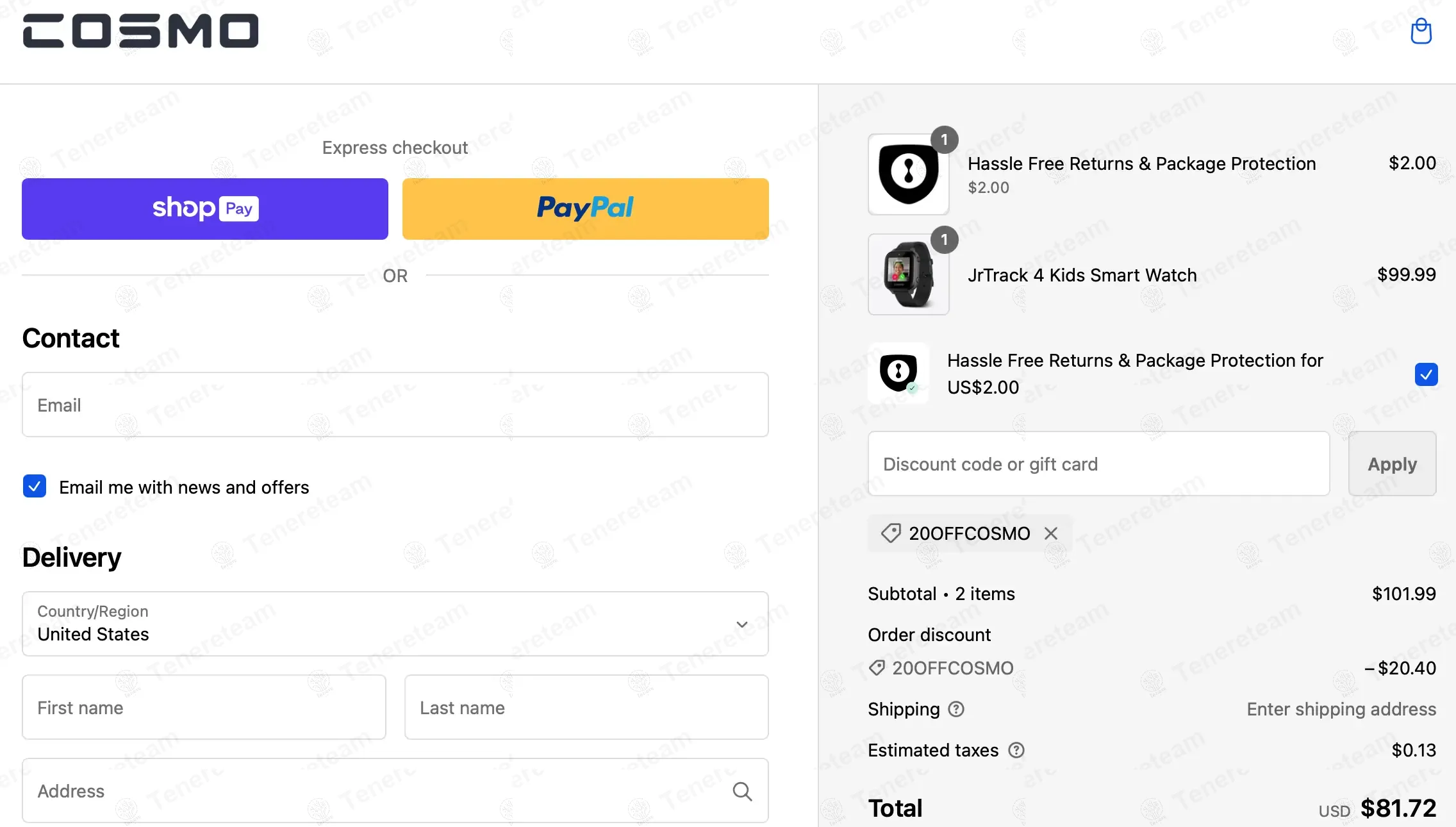Click the Package Protection shield icon

coord(908,174)
